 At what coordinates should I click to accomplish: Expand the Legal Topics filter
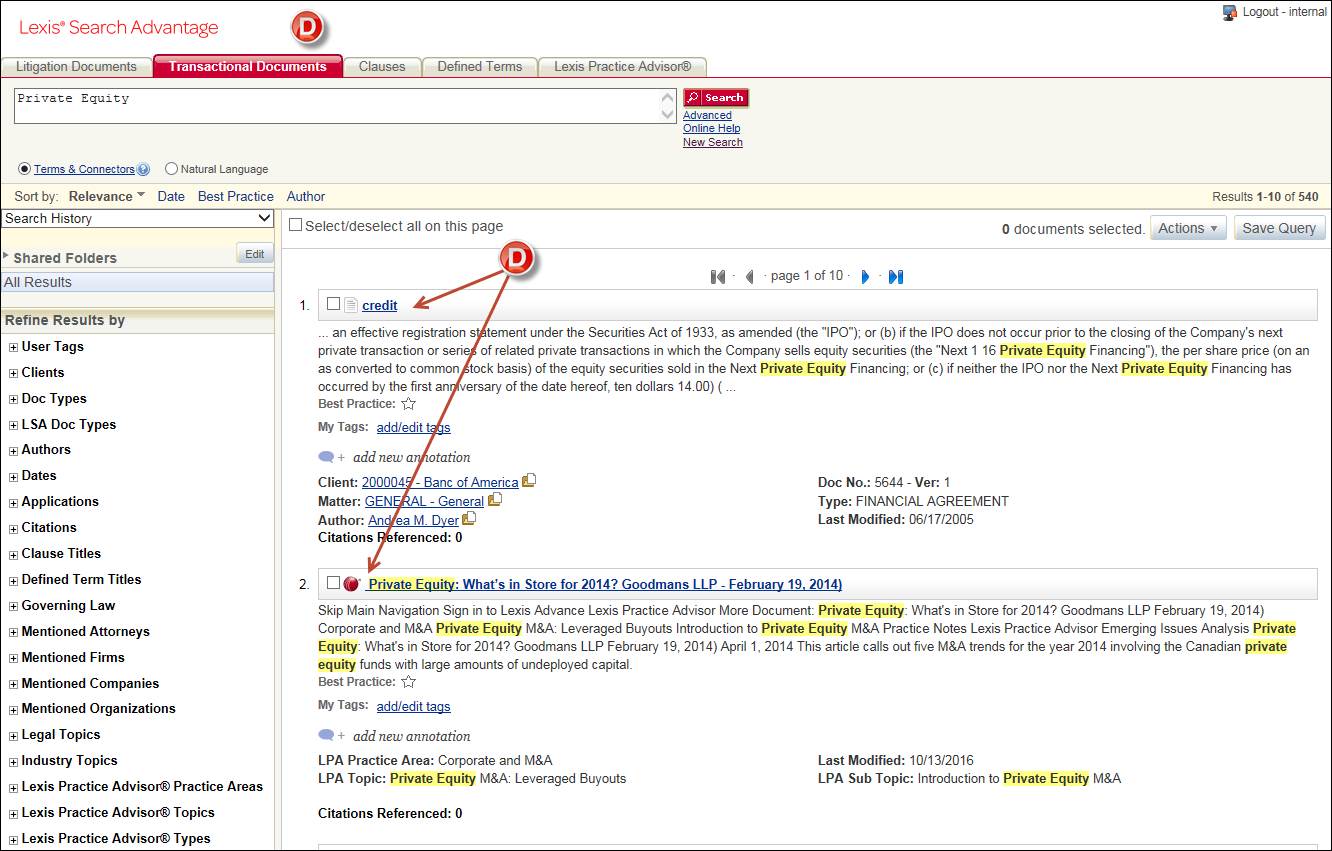13,735
